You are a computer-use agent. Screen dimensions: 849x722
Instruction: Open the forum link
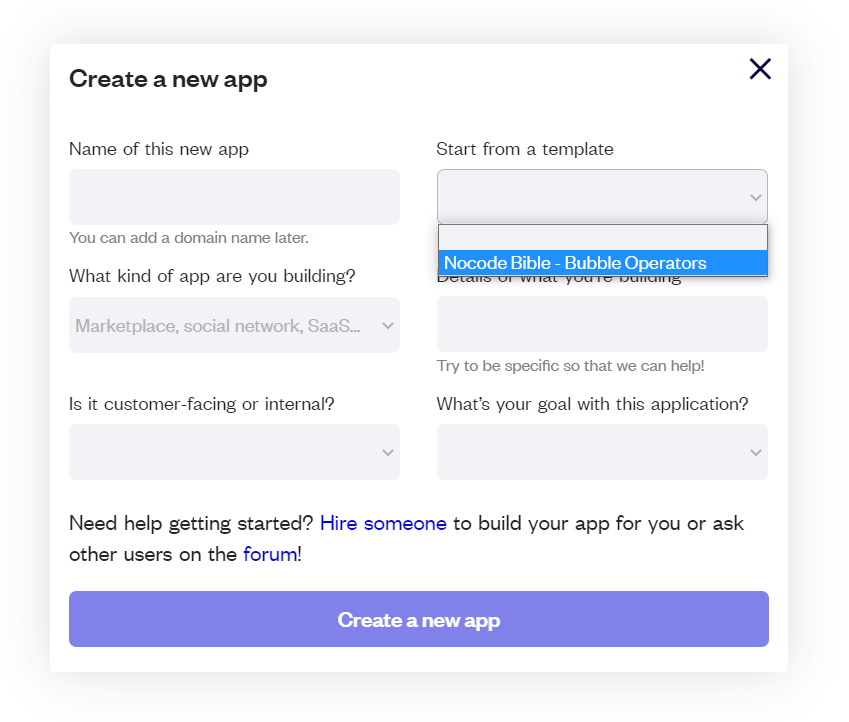[270, 554]
